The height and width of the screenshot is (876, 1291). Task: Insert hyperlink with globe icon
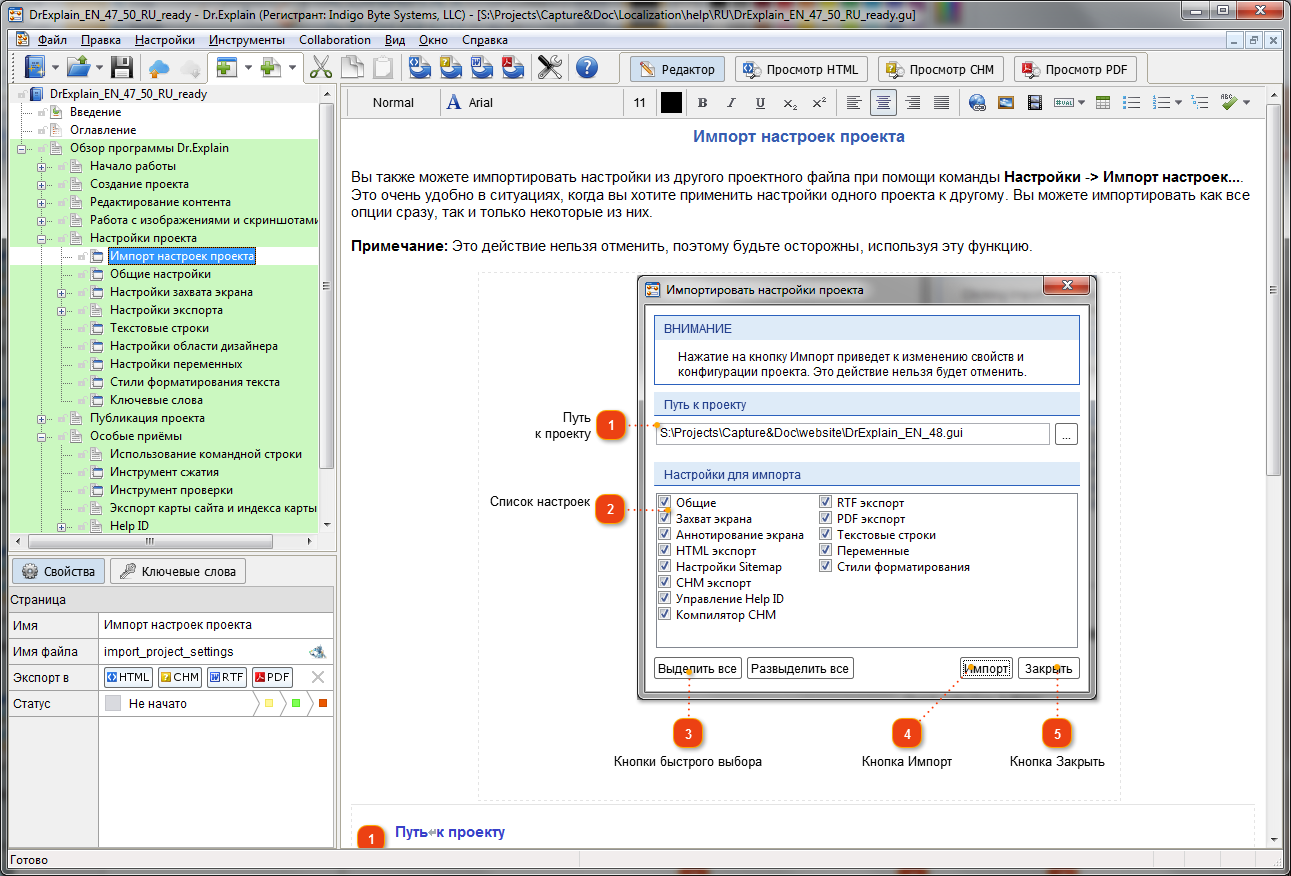pyautogui.click(x=978, y=102)
